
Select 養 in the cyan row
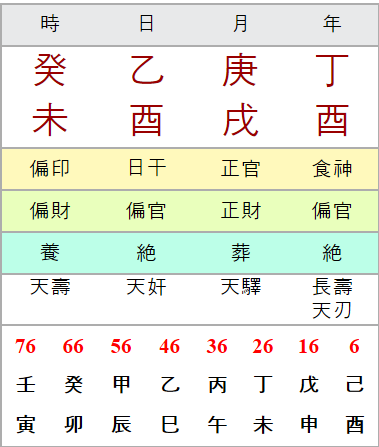pos(50,252)
